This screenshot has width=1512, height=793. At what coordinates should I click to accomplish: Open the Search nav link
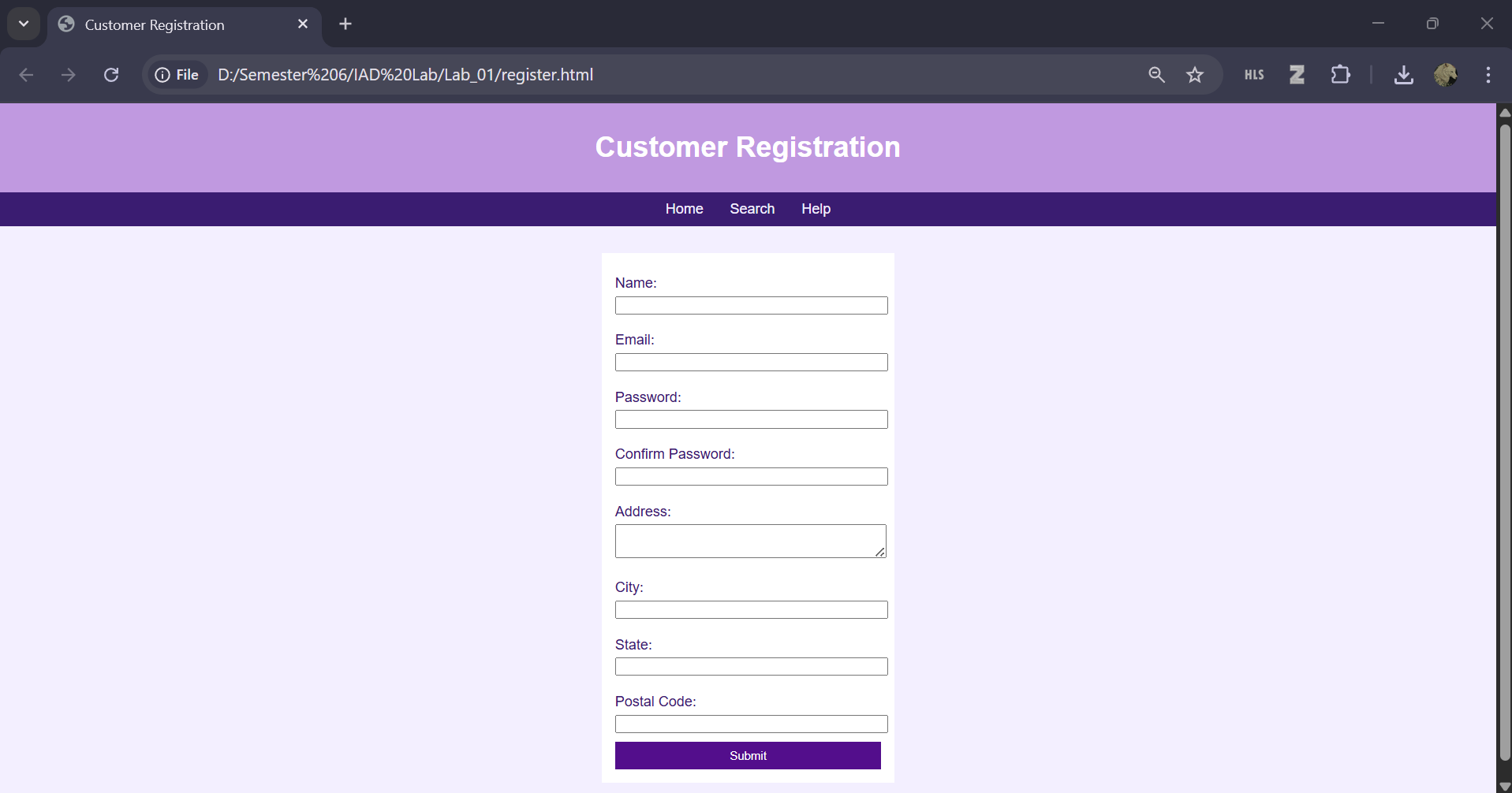tap(752, 209)
